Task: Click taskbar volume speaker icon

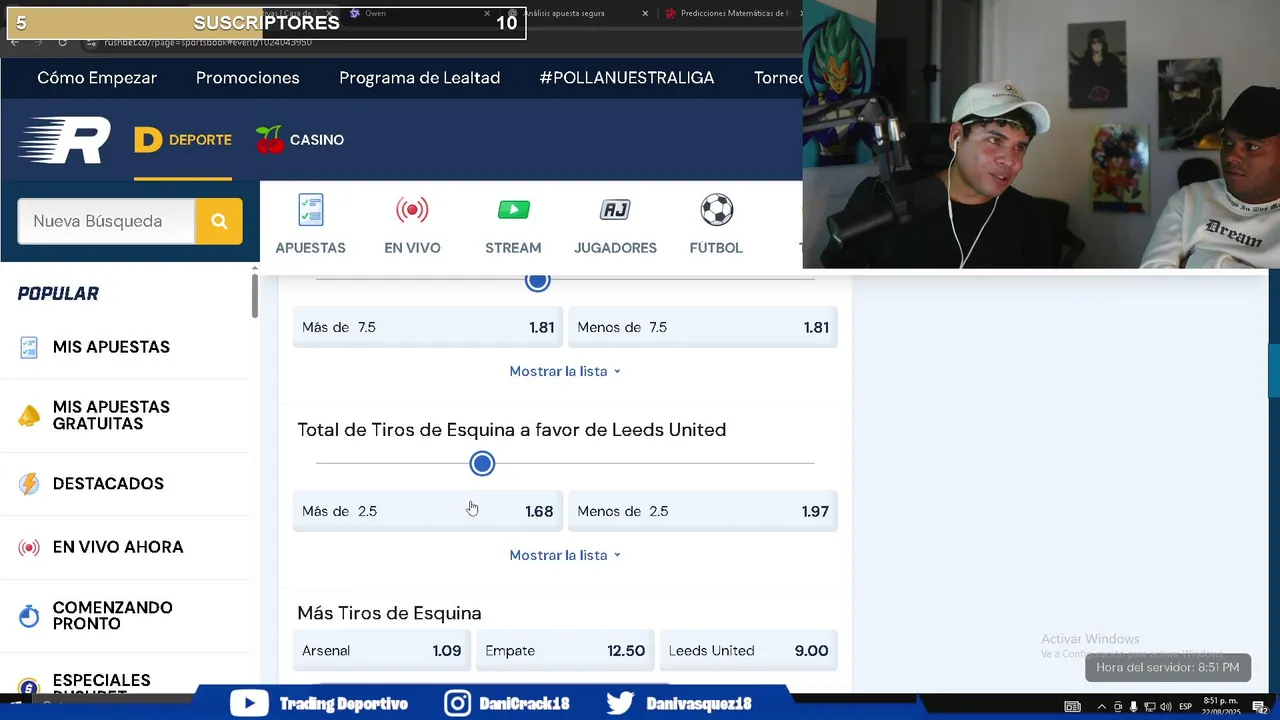Action: point(1165,707)
